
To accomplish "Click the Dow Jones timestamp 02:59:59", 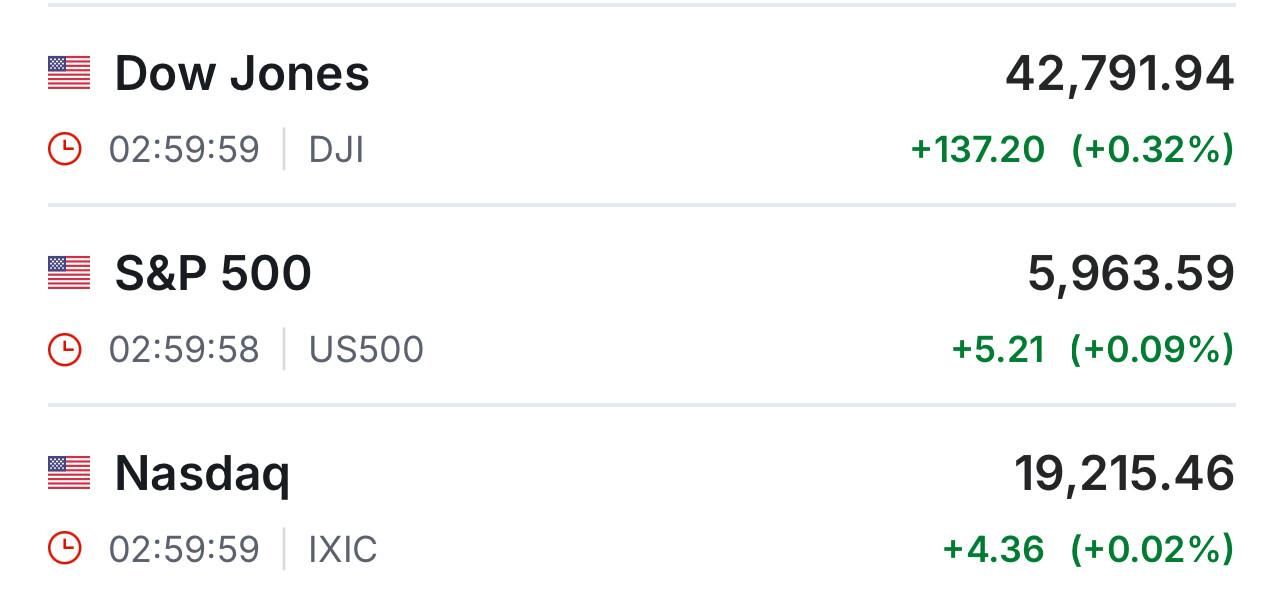I will coord(184,150).
